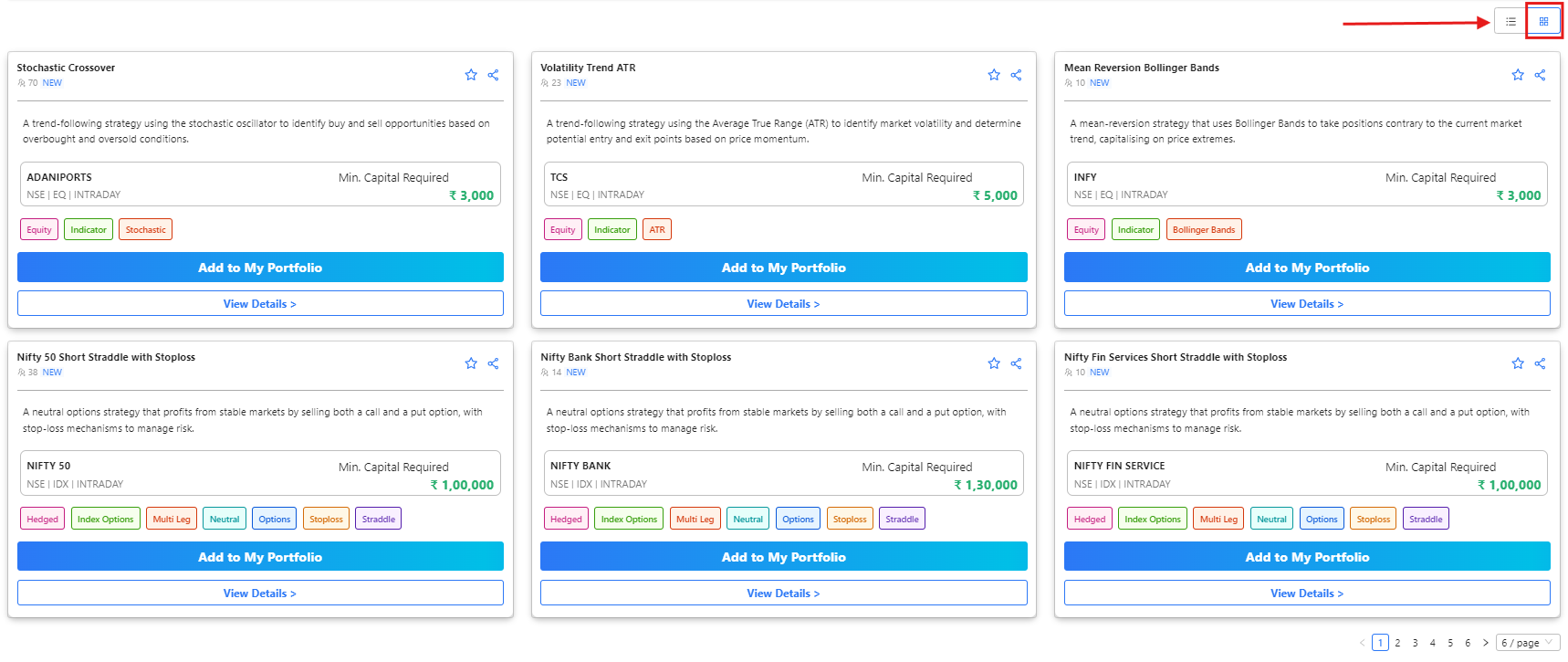Image resolution: width=1568 pixels, height=662 pixels.
Task: Switch to grid view layout
Action: tap(1543, 21)
